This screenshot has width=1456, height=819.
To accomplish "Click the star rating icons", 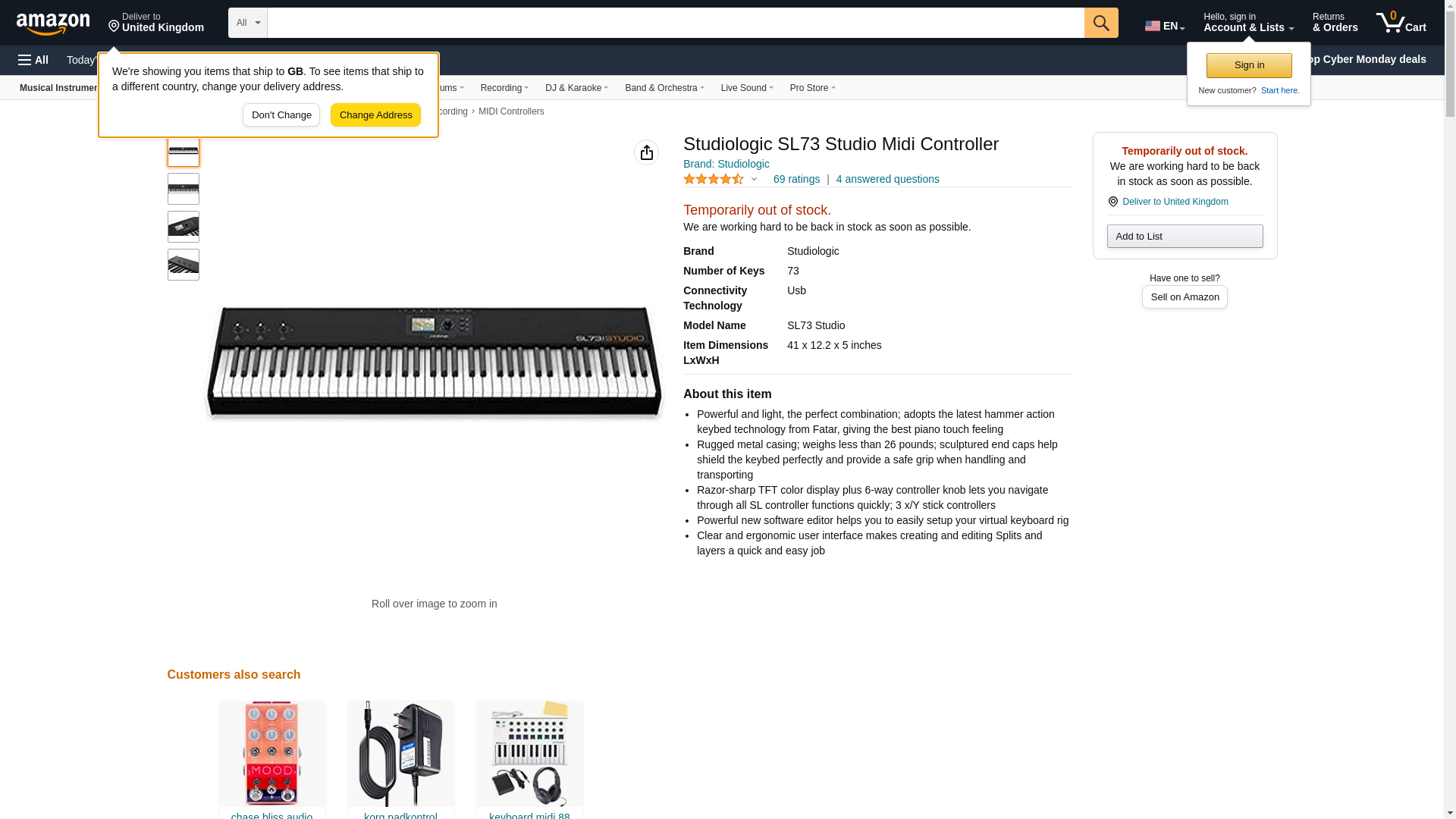I will (x=713, y=180).
